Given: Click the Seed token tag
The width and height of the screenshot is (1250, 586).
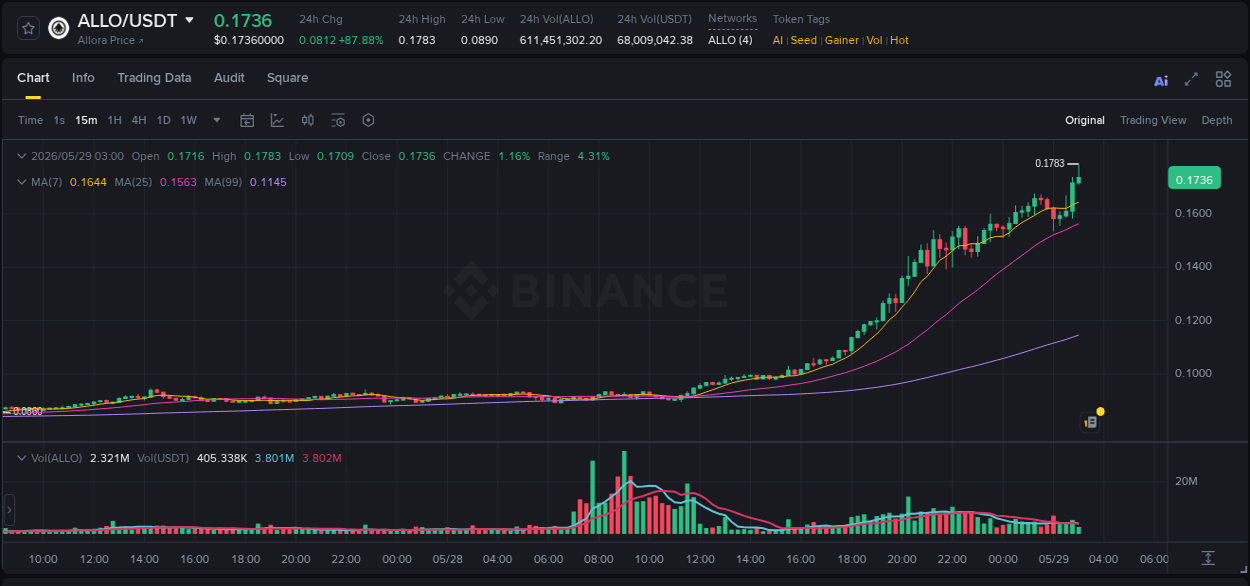Looking at the screenshot, I should click(804, 40).
